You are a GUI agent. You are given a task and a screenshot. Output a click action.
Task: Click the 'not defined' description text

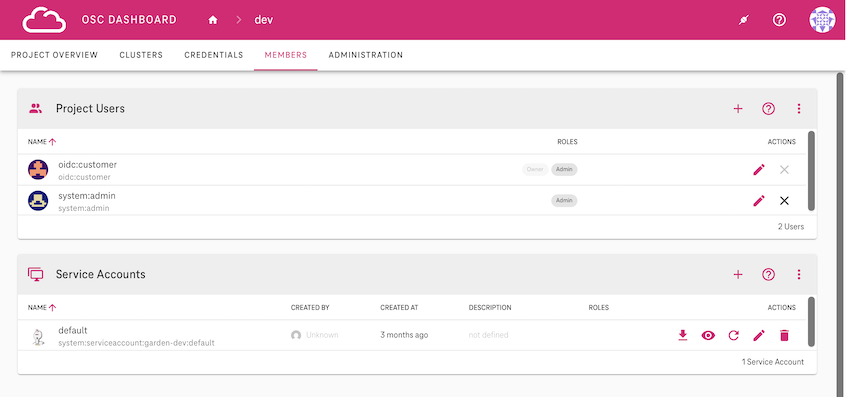click(x=488, y=335)
